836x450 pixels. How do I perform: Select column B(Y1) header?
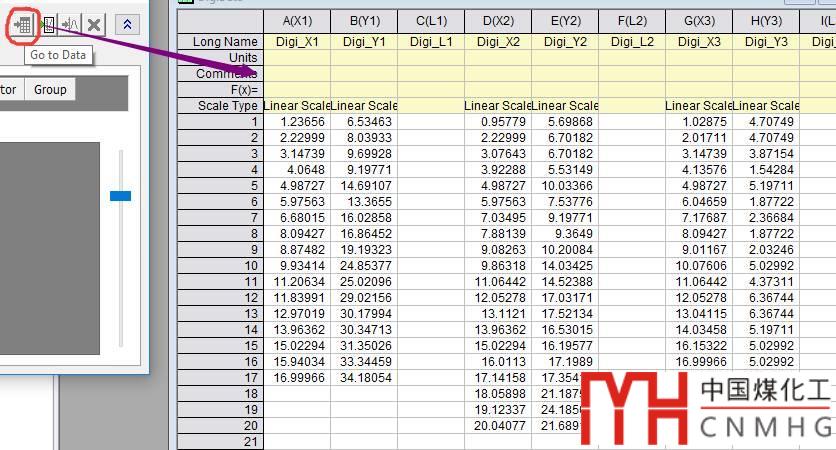tap(365, 21)
